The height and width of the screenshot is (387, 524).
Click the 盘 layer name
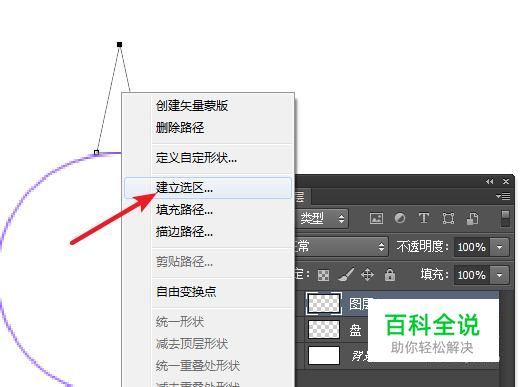coord(355,330)
